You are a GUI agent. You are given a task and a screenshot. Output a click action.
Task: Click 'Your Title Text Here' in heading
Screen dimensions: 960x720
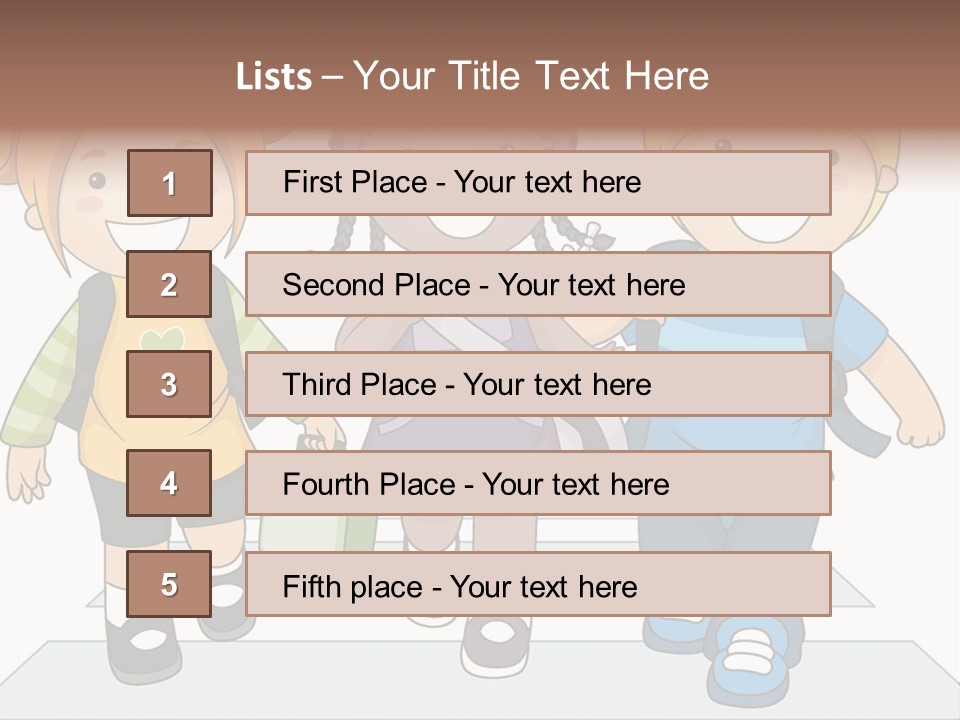click(531, 76)
